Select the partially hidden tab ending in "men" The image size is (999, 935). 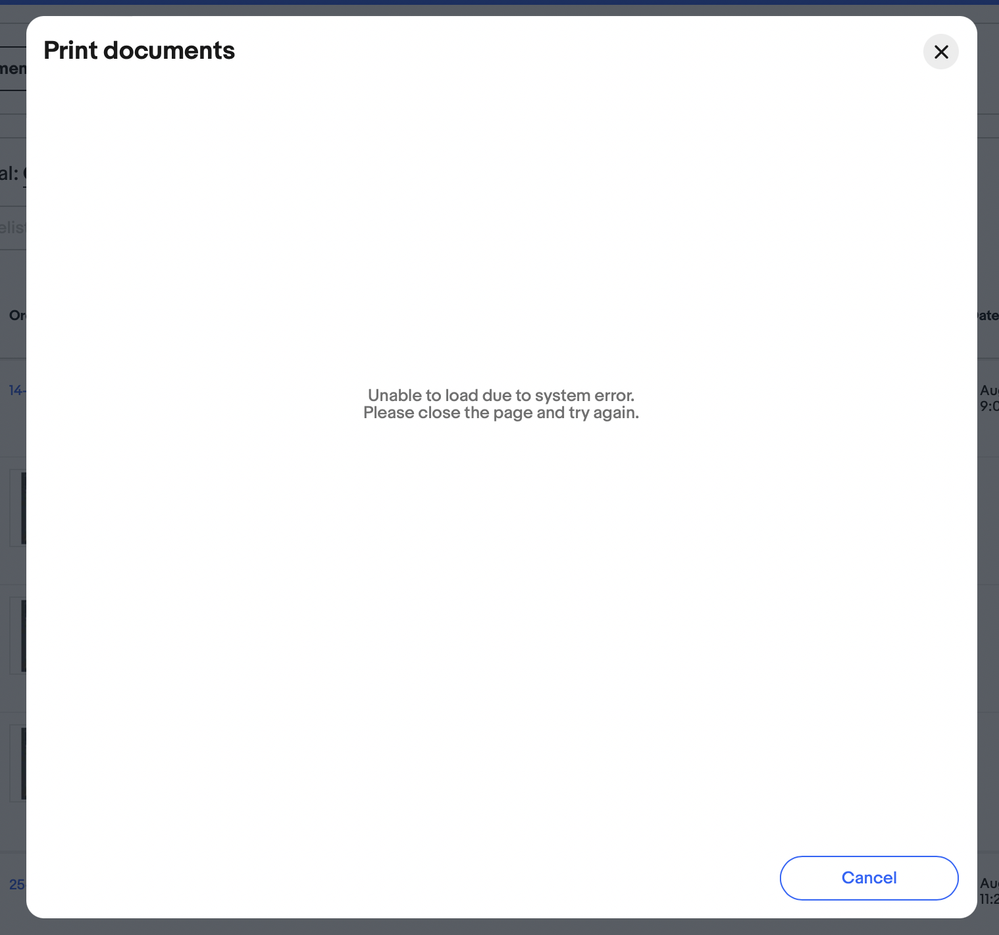click(12, 69)
